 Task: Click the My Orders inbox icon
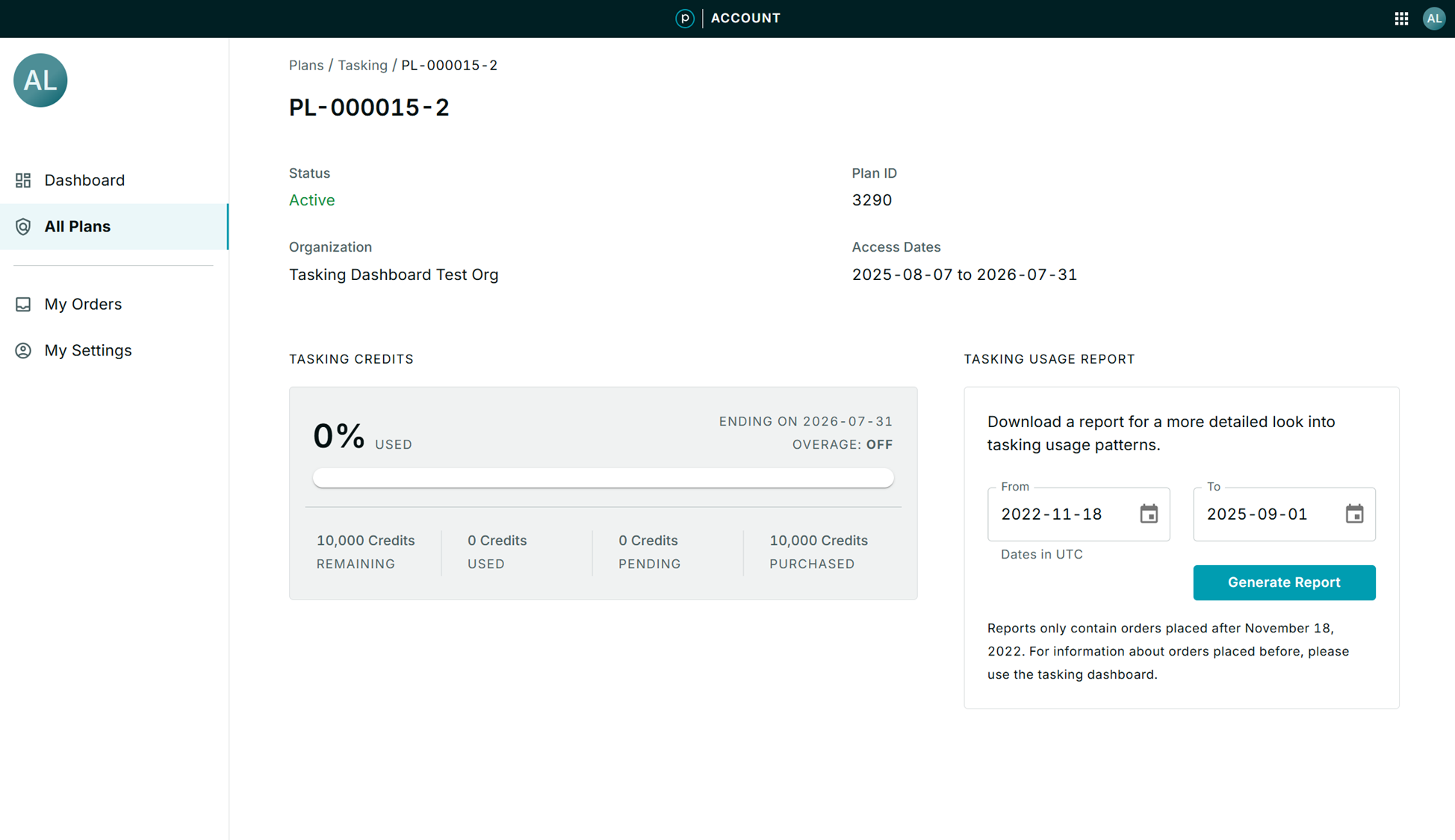(23, 304)
